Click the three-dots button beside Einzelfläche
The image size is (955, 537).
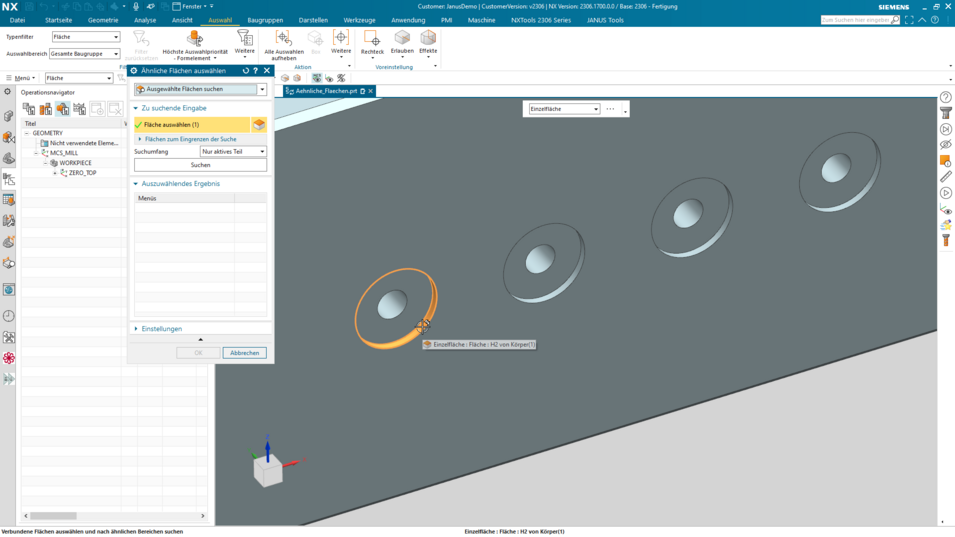(x=610, y=109)
